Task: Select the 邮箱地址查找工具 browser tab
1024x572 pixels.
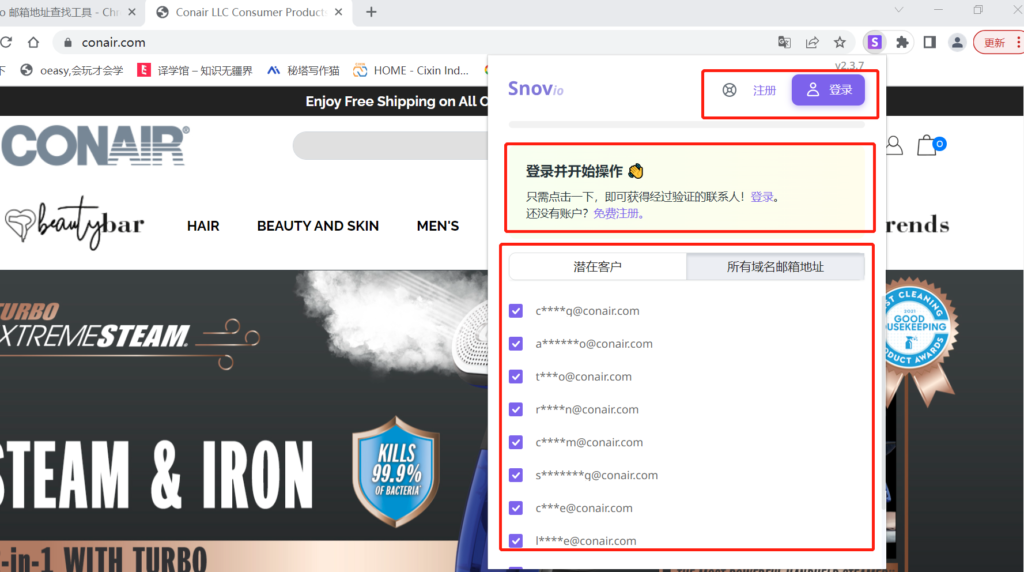Action: click(62, 12)
